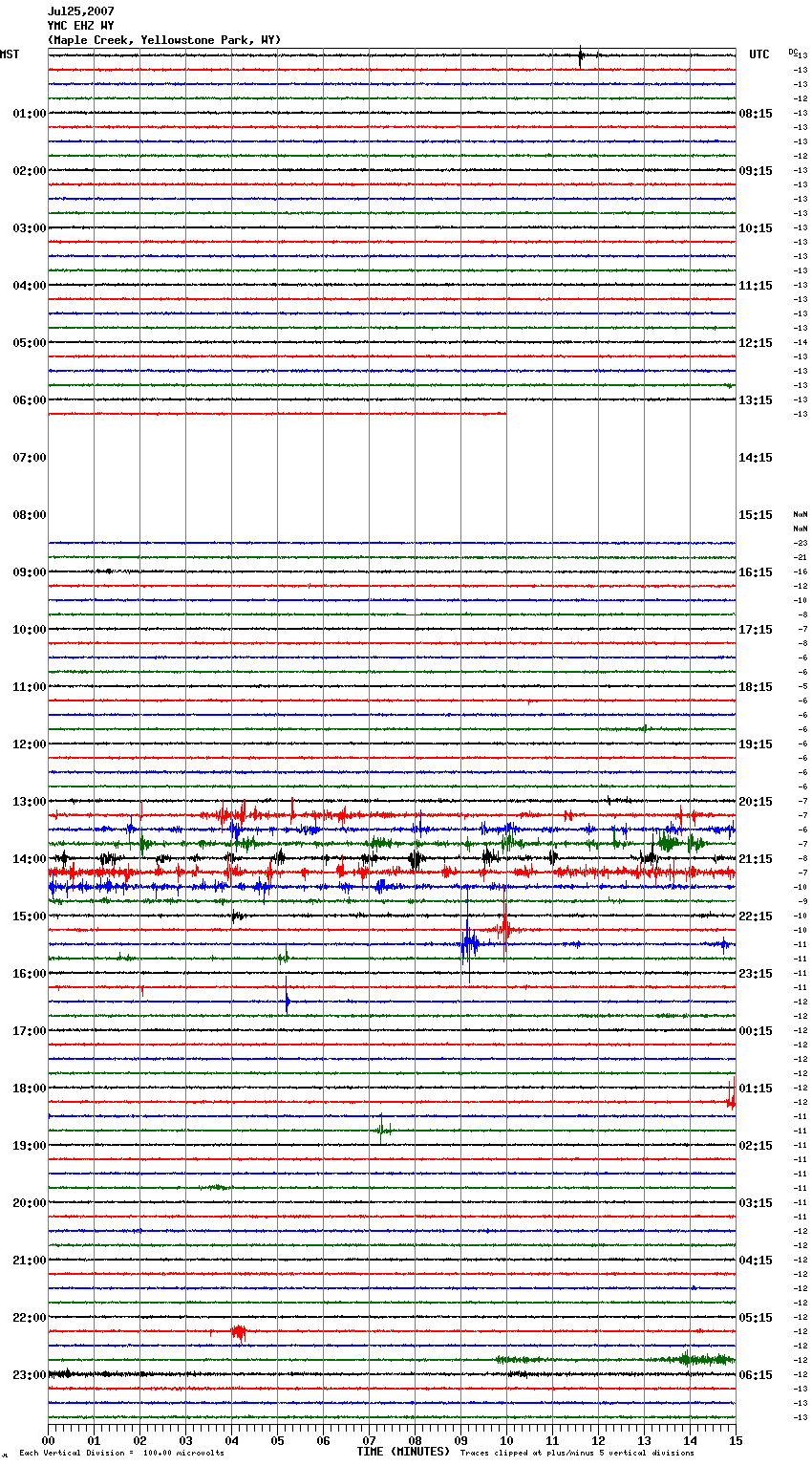Viewport: 812px width, 1466px height.
Task: Click the "18:00" MST hour label
Action: pyautogui.click(x=30, y=1089)
